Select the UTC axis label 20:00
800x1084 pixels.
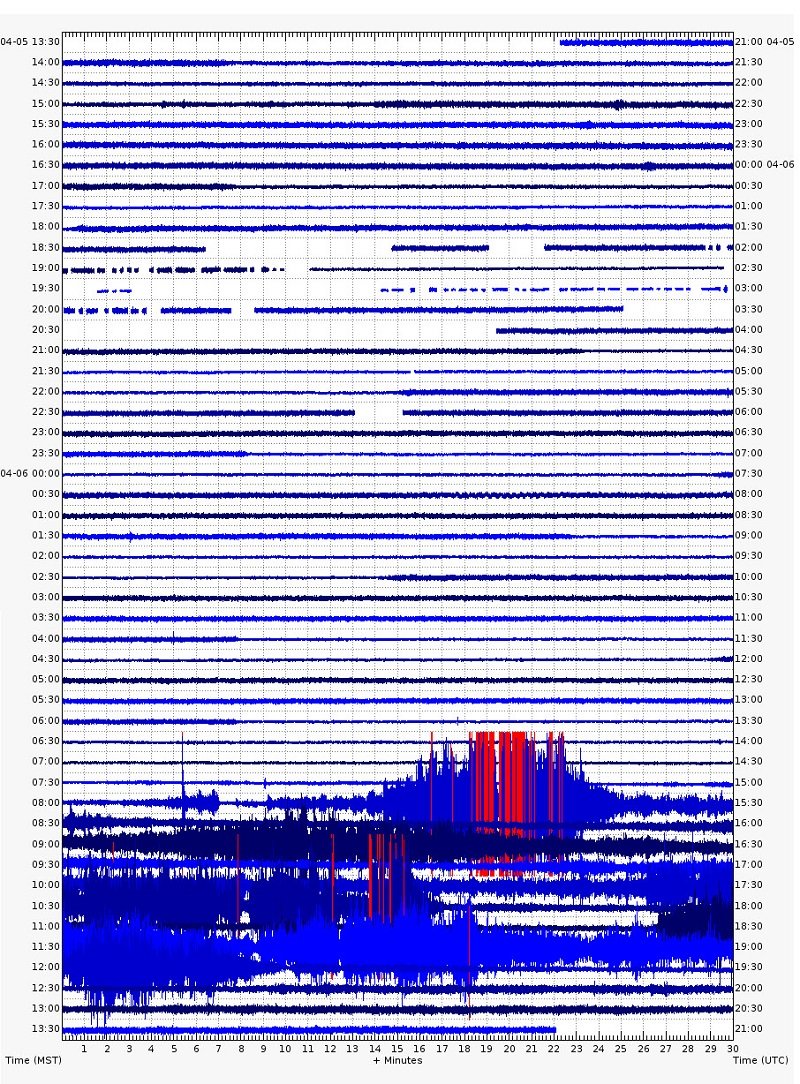click(x=749, y=987)
